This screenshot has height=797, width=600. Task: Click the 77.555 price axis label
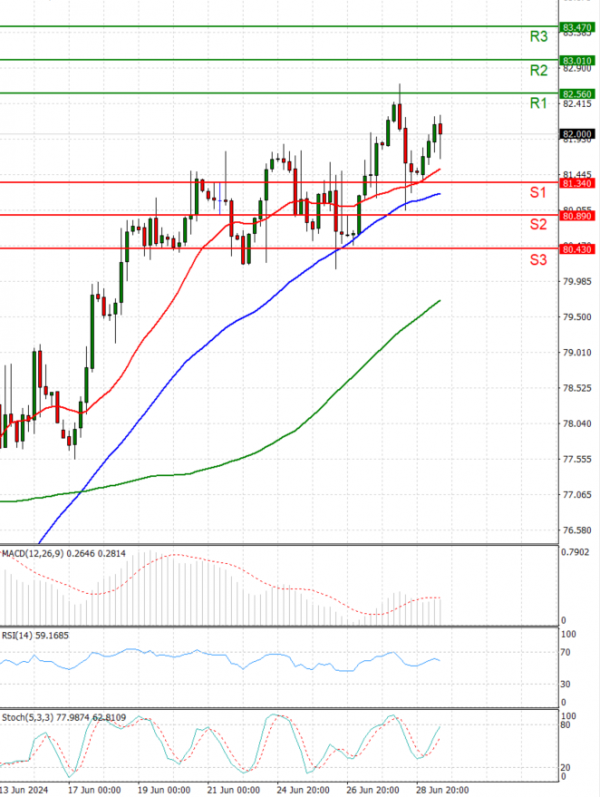577,459
